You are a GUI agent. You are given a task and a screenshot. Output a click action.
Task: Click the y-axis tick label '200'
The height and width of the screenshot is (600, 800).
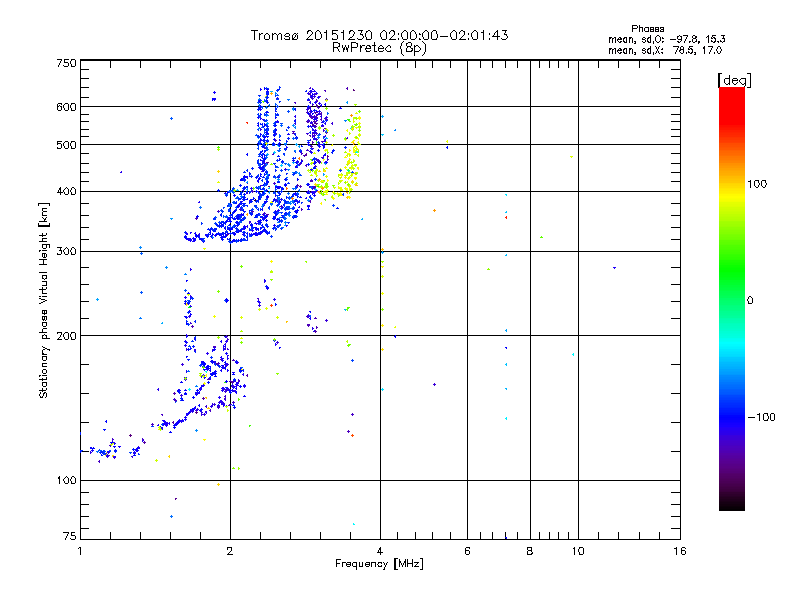point(66,336)
